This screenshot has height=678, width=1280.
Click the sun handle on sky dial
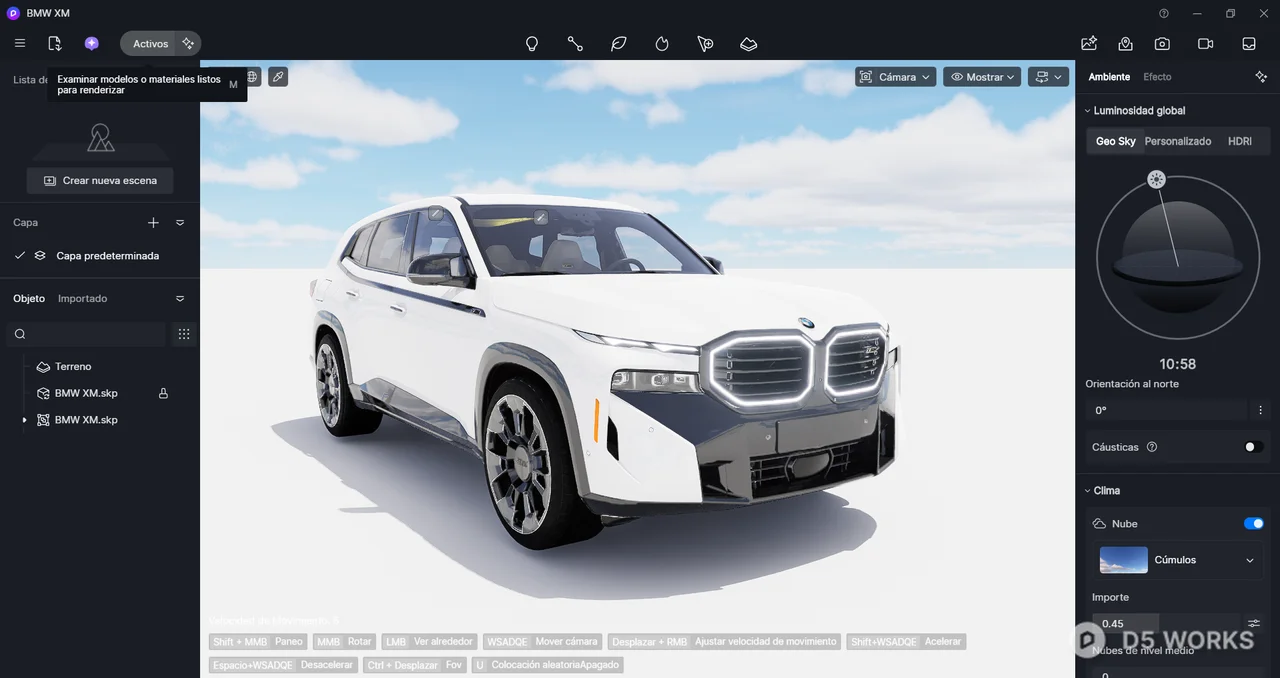pos(1156,180)
